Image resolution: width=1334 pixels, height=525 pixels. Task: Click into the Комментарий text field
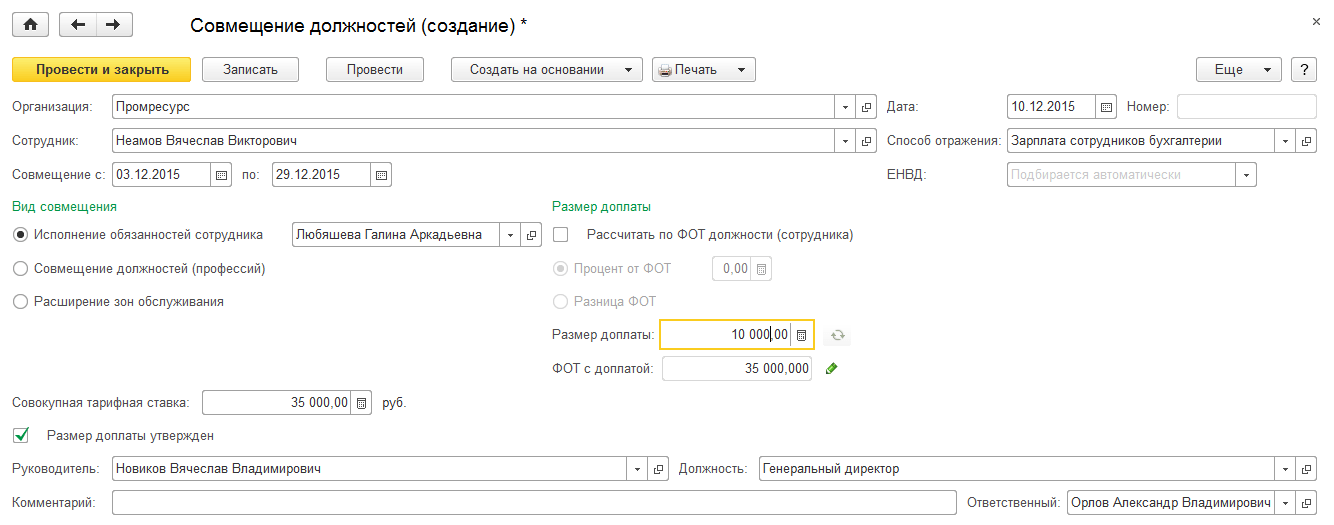[534, 503]
